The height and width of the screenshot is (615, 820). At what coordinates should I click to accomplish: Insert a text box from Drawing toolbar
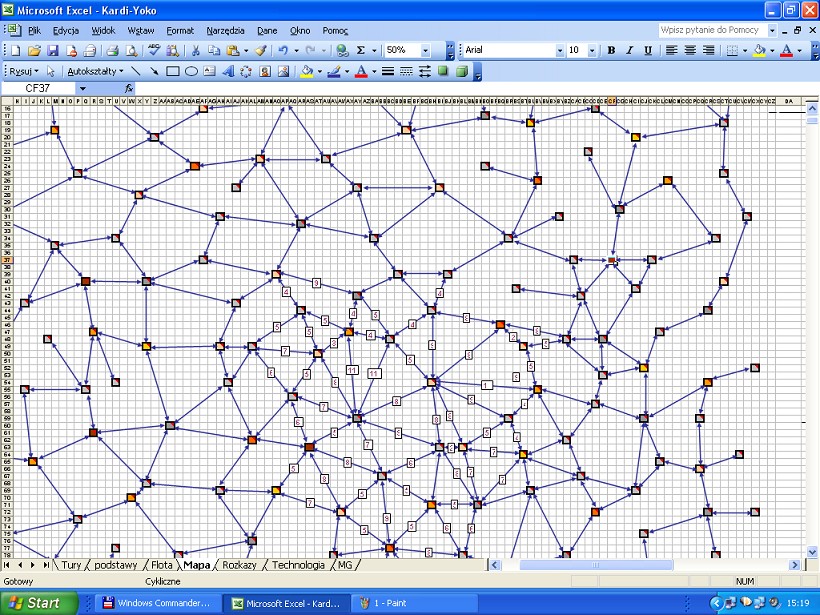(210, 71)
